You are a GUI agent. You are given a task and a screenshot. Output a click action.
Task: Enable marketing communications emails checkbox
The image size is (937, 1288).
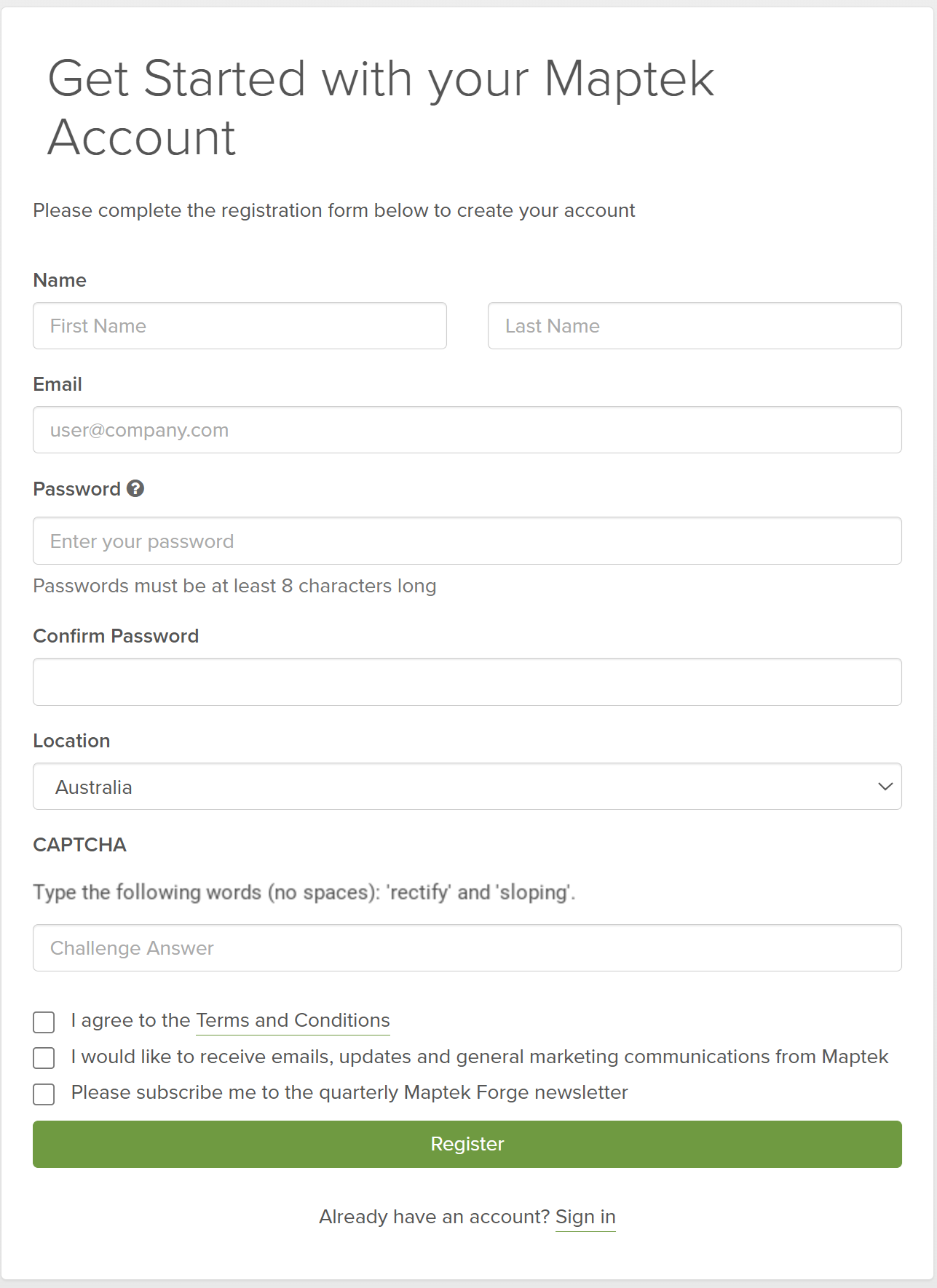click(x=44, y=1057)
